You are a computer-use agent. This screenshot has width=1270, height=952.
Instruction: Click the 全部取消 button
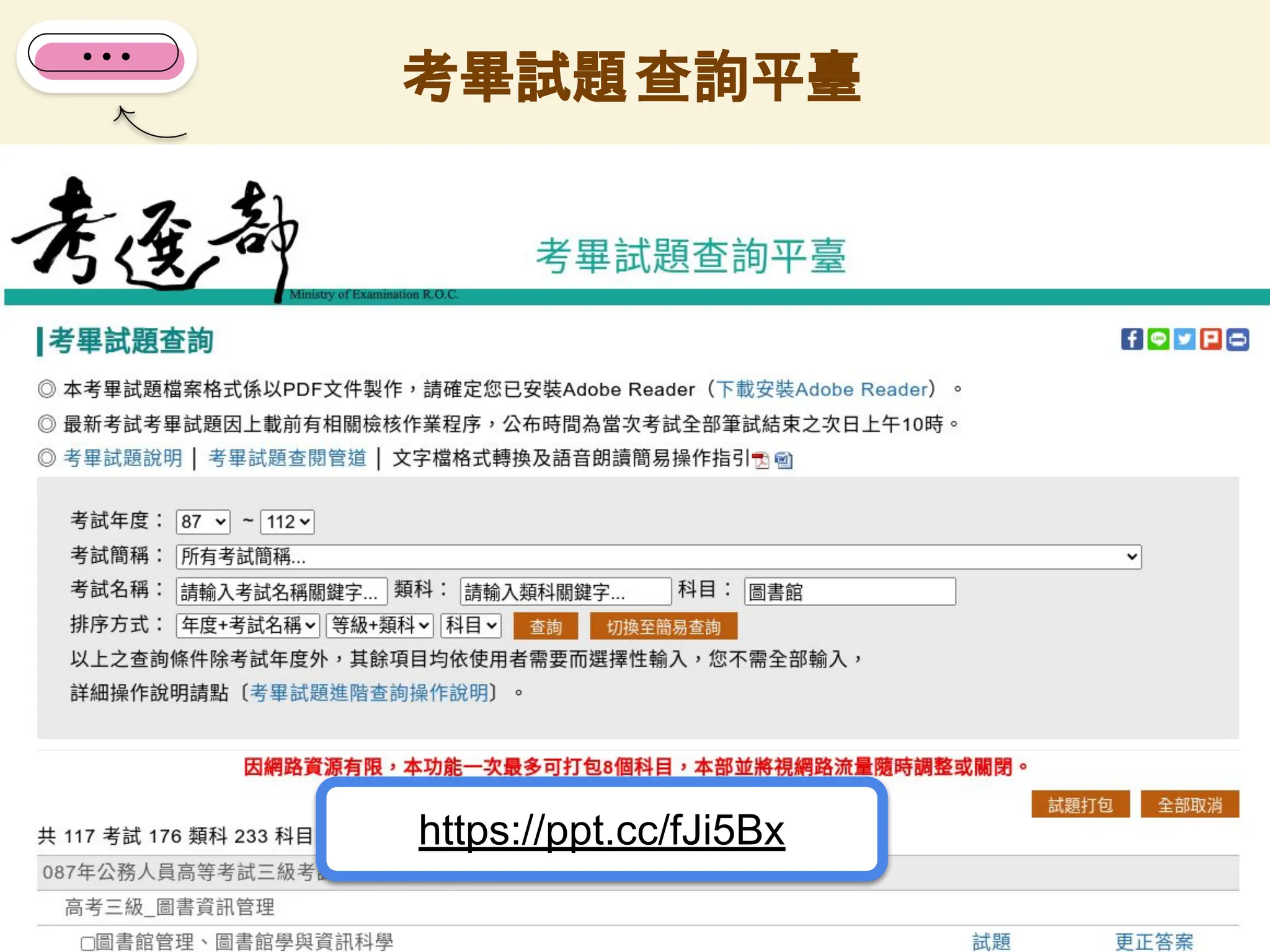(1190, 804)
